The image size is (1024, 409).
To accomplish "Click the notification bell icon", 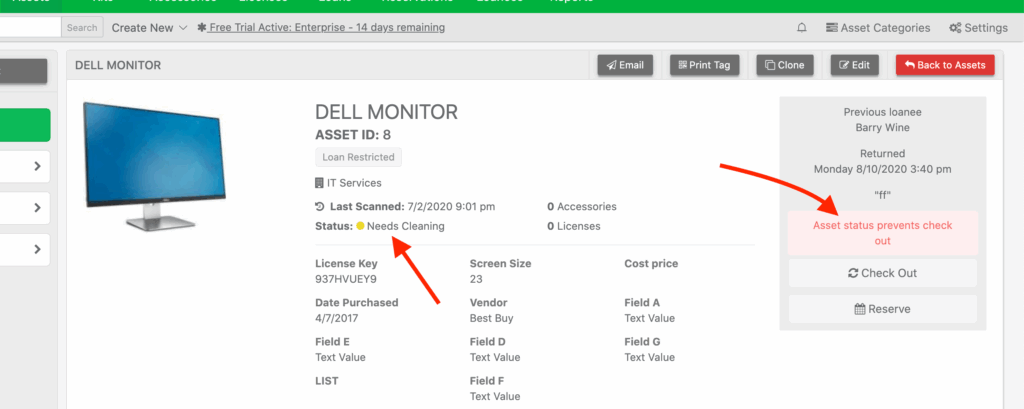I will (802, 28).
